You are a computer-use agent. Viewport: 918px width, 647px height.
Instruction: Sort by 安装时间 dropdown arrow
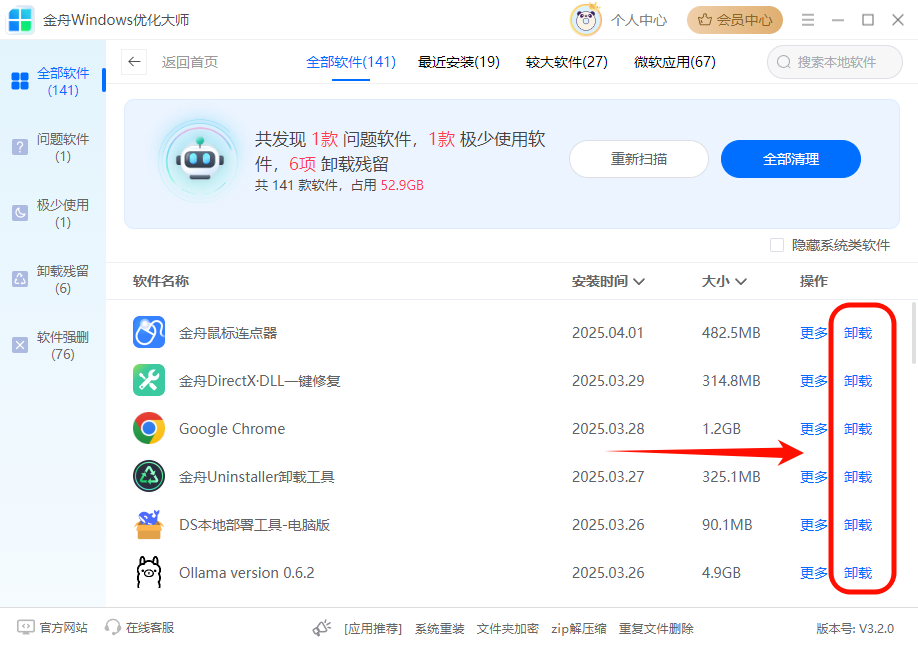639,282
